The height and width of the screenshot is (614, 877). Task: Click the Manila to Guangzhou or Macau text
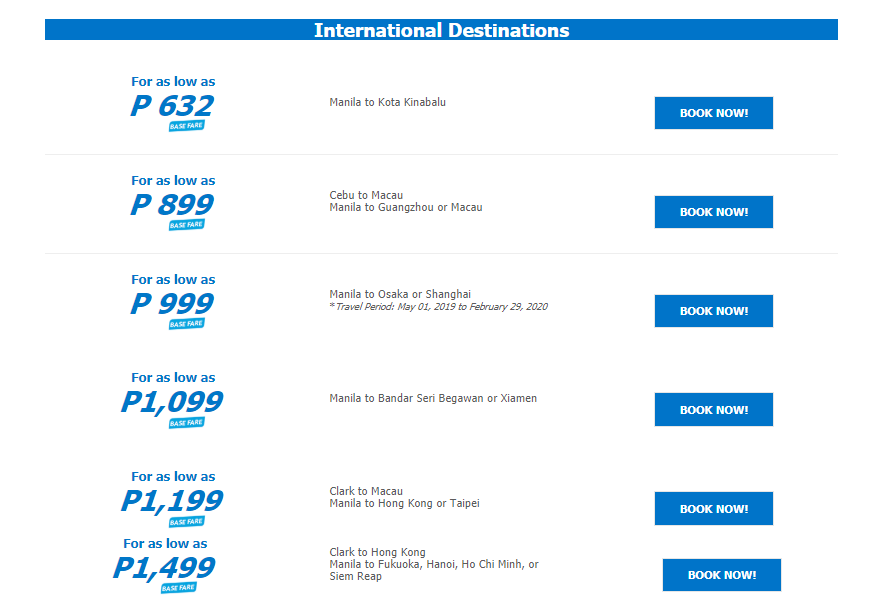406,207
